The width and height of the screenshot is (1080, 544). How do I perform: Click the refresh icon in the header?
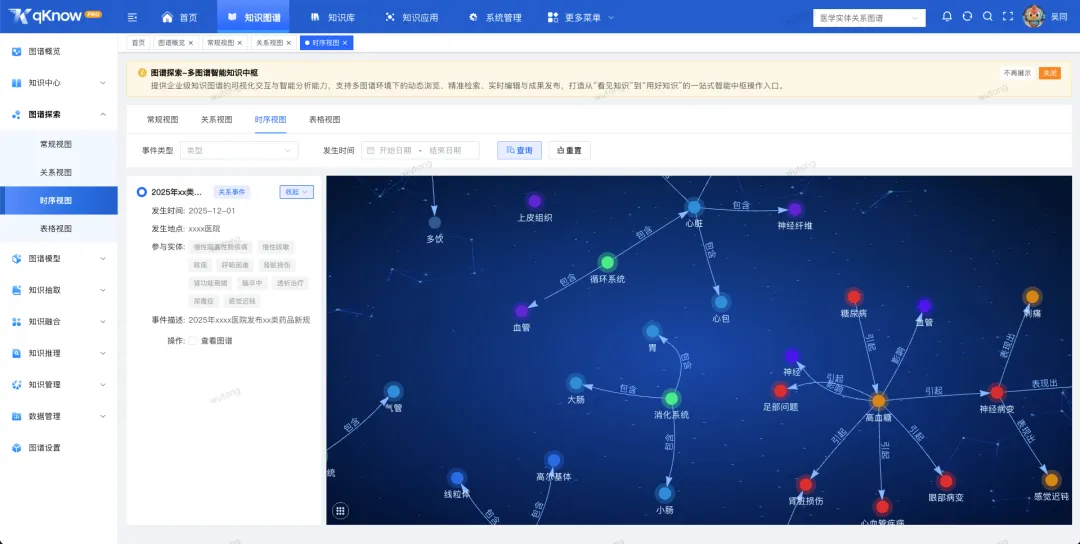(967, 17)
